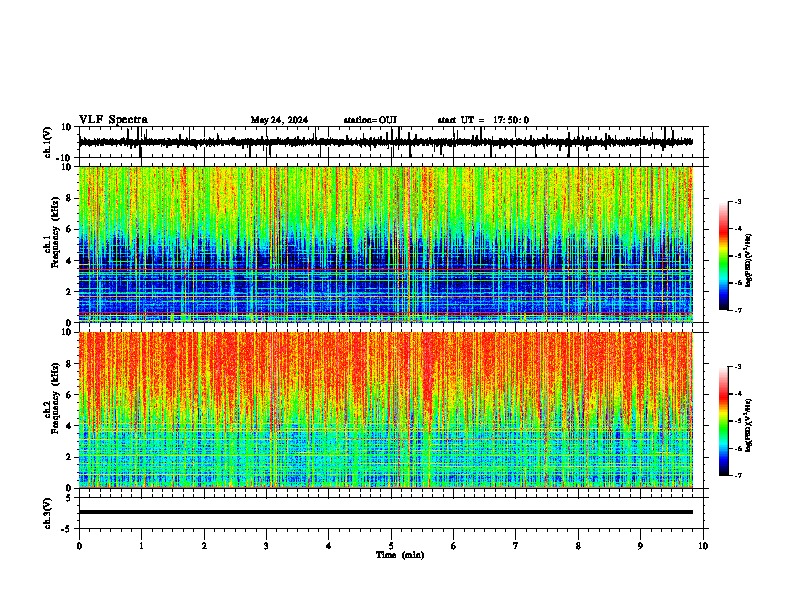Click the 'ch.1(V)' waveform axis label
The height and width of the screenshot is (612, 792).
pyautogui.click(x=48, y=142)
